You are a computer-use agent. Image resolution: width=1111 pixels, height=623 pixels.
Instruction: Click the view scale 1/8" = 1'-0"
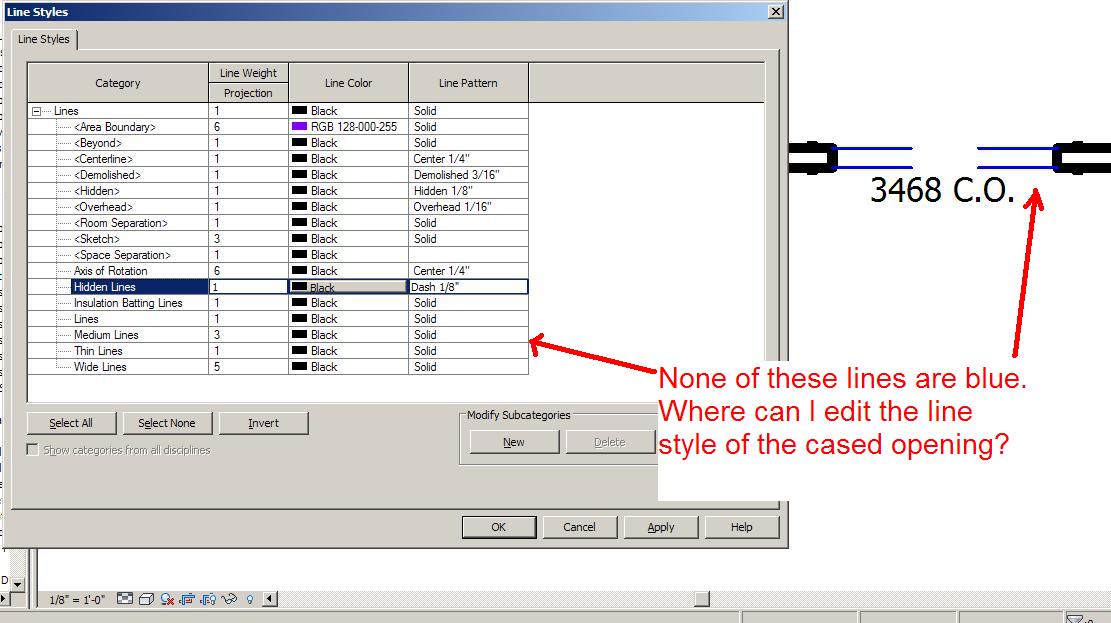click(x=77, y=600)
